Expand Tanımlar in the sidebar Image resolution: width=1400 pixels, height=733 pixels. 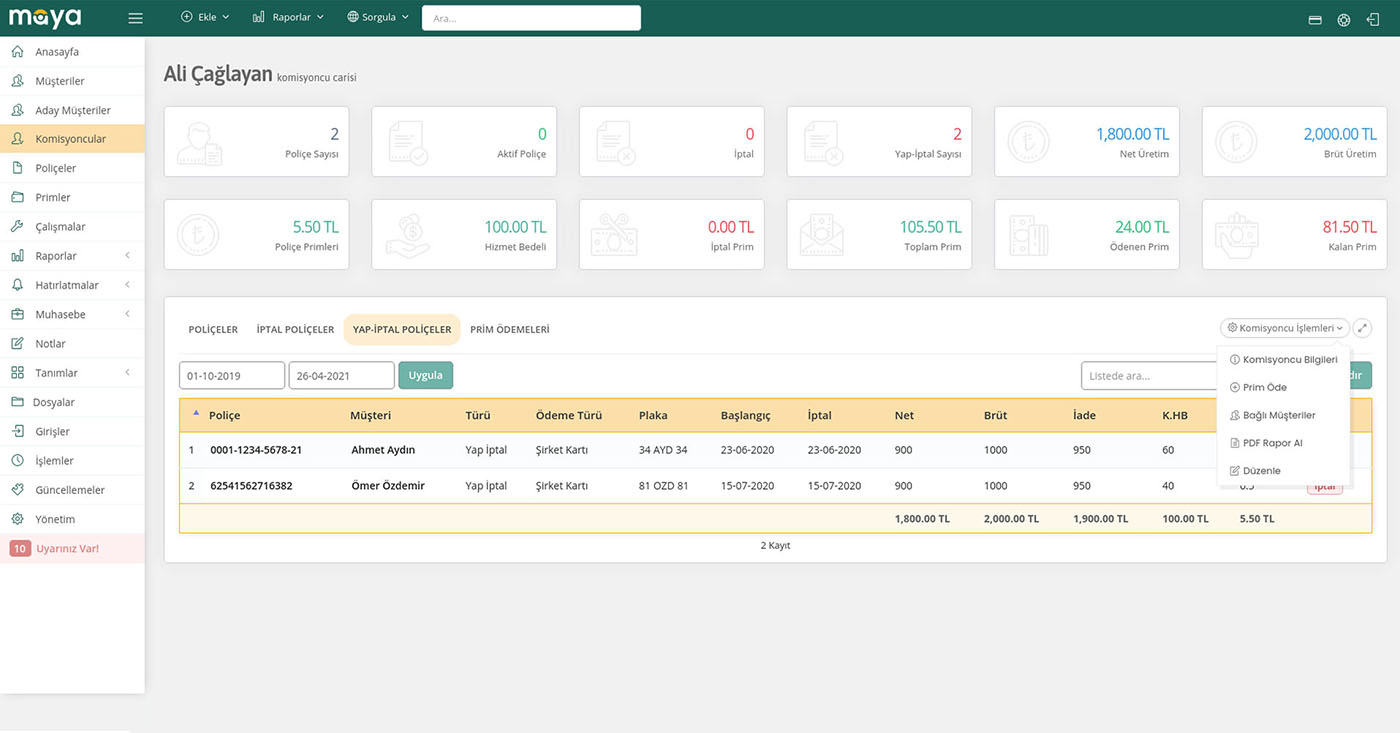click(x=72, y=373)
